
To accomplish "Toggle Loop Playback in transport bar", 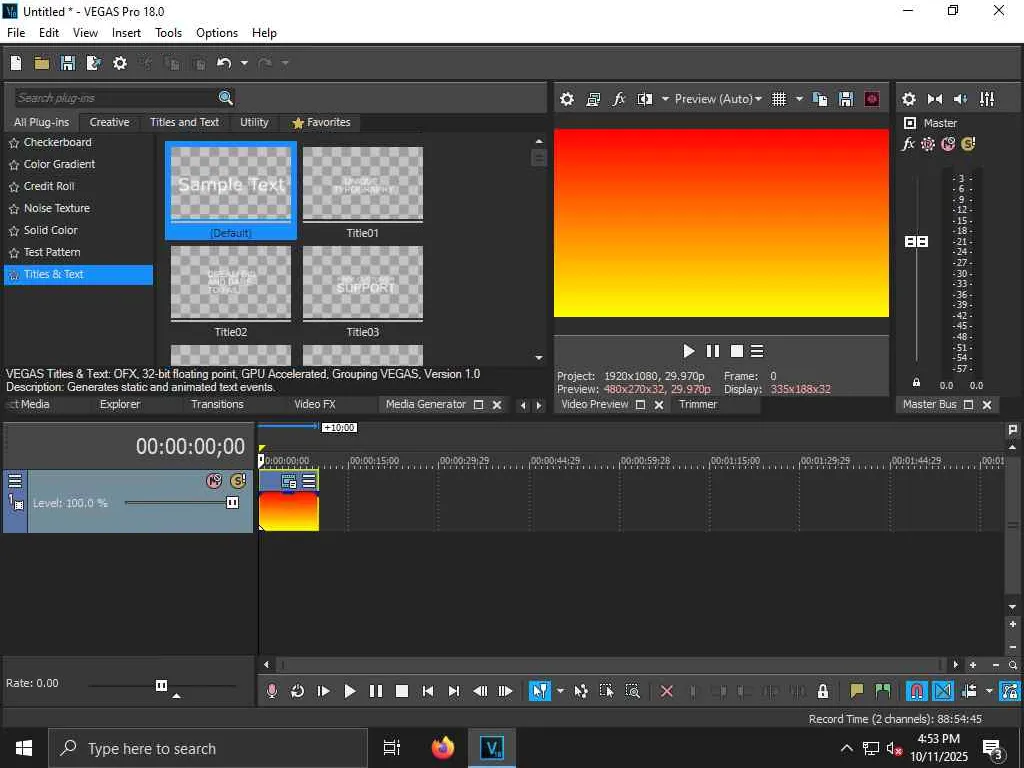I will coord(298,691).
